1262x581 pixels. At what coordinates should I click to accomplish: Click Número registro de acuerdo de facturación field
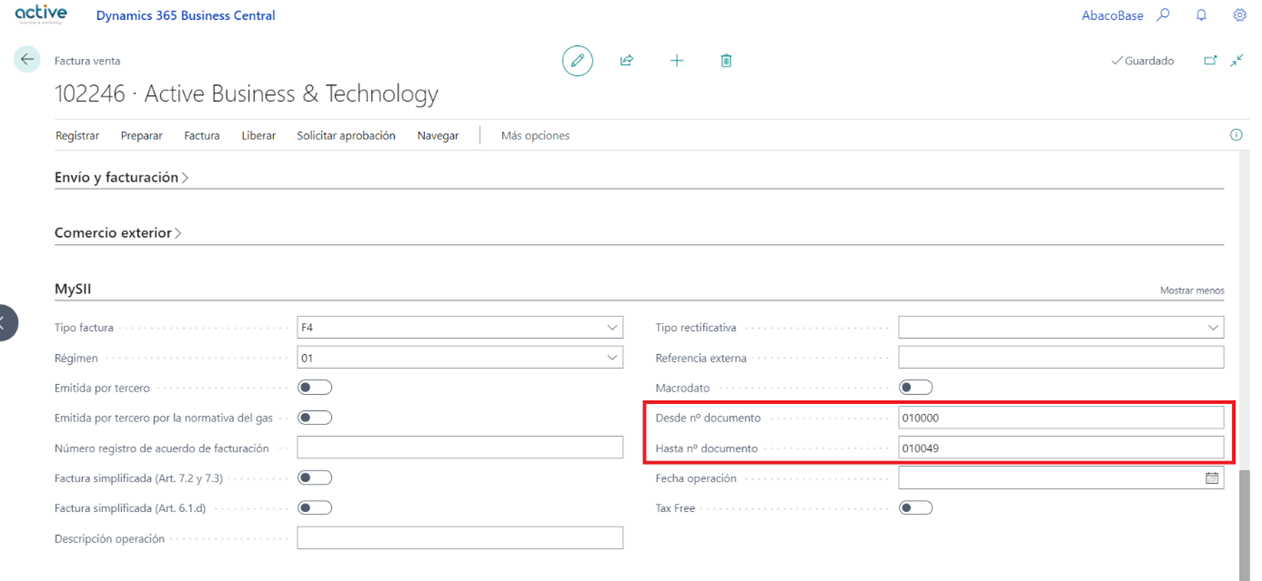point(460,448)
